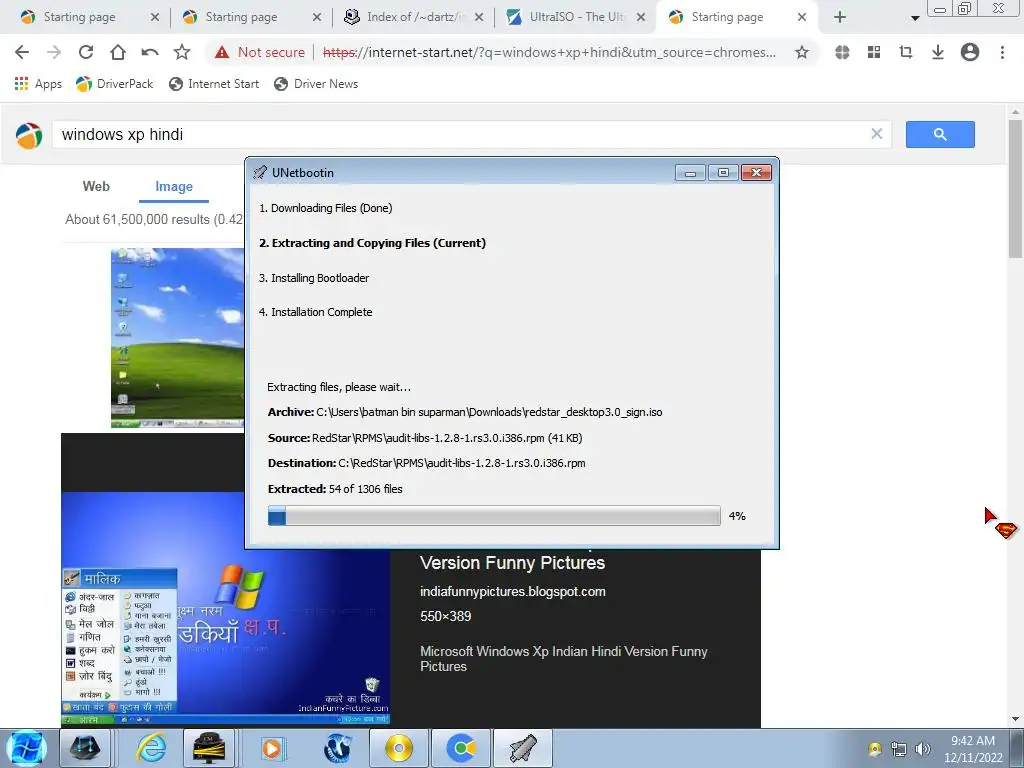
Task: Open the Windows XP Bliss desktop thumbnail
Action: click(177, 338)
